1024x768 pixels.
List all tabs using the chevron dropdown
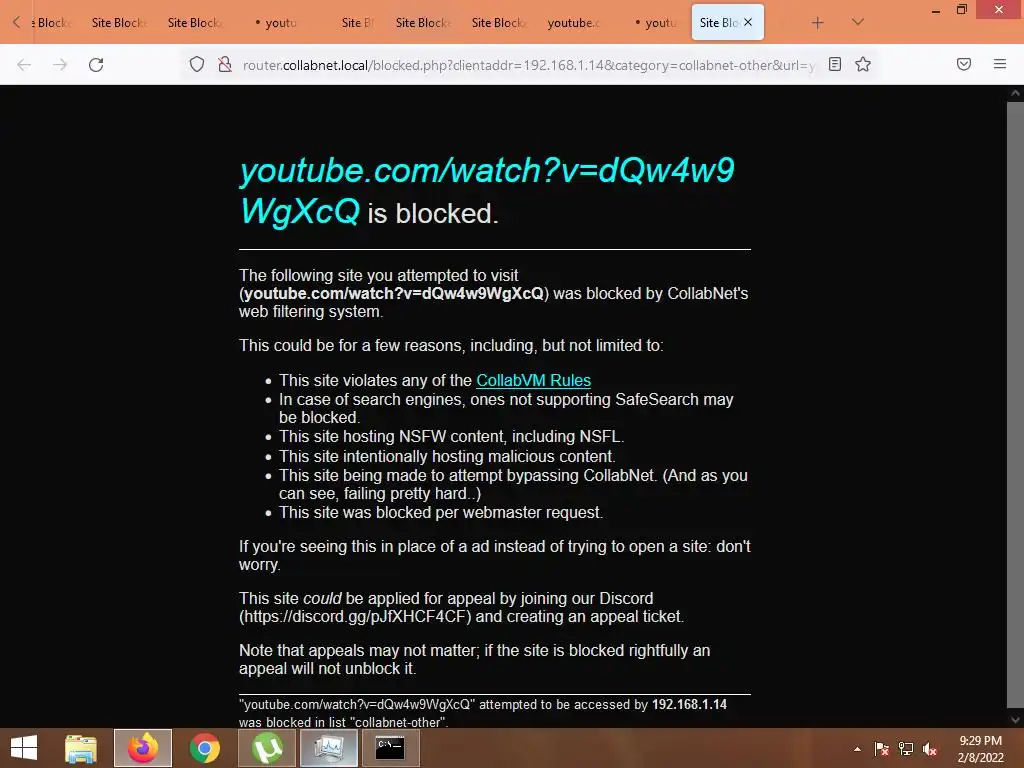click(857, 22)
